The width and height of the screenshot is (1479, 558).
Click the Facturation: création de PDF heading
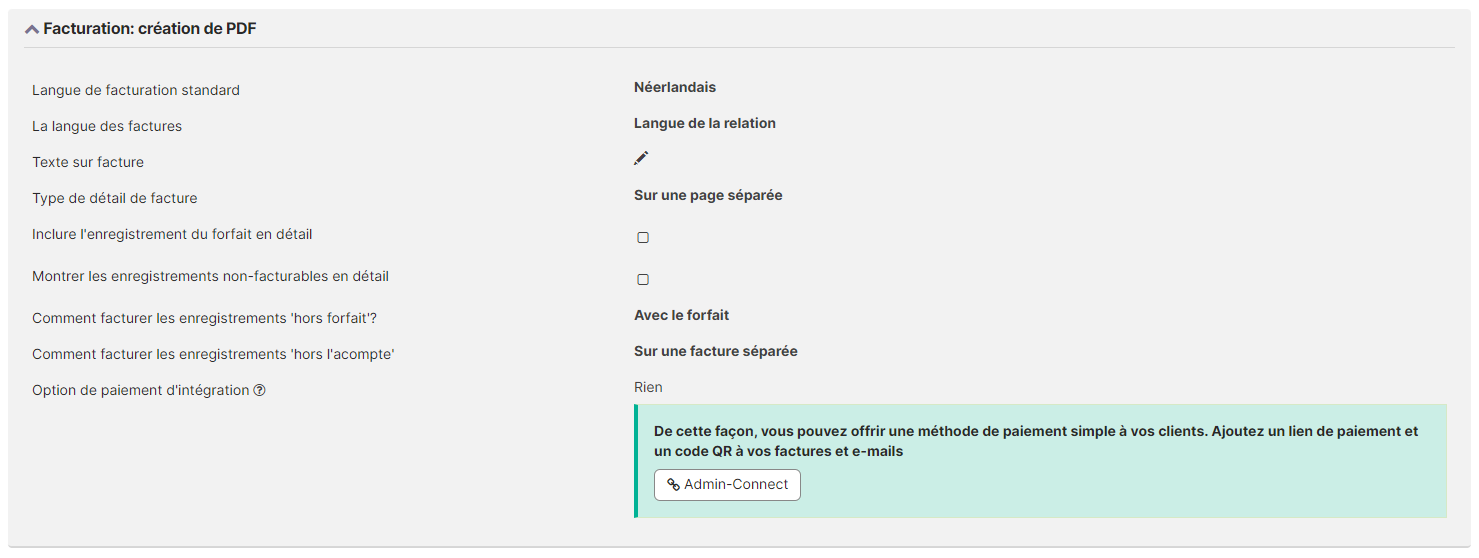tap(150, 30)
